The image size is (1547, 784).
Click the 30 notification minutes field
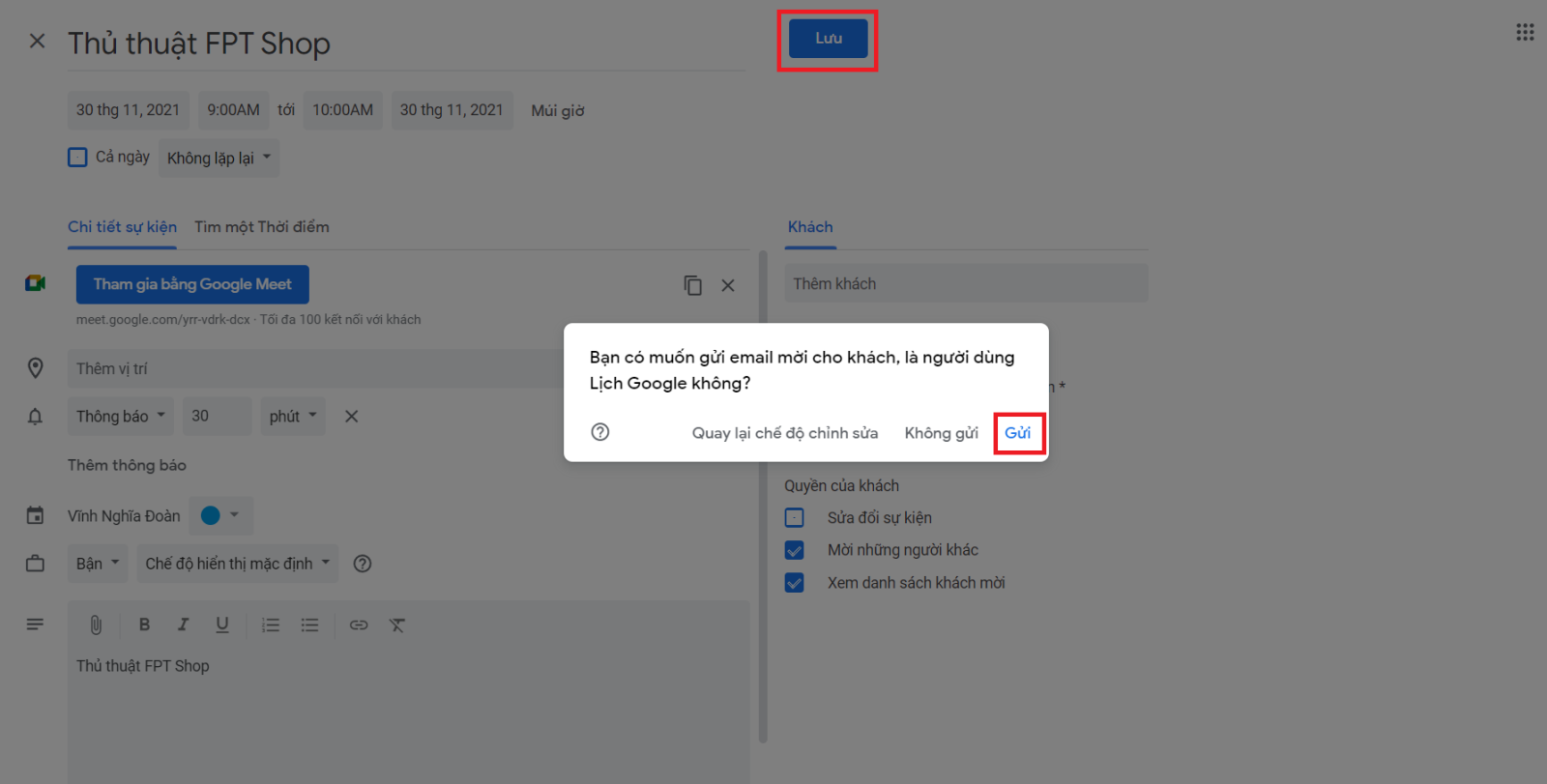pyautogui.click(x=218, y=417)
